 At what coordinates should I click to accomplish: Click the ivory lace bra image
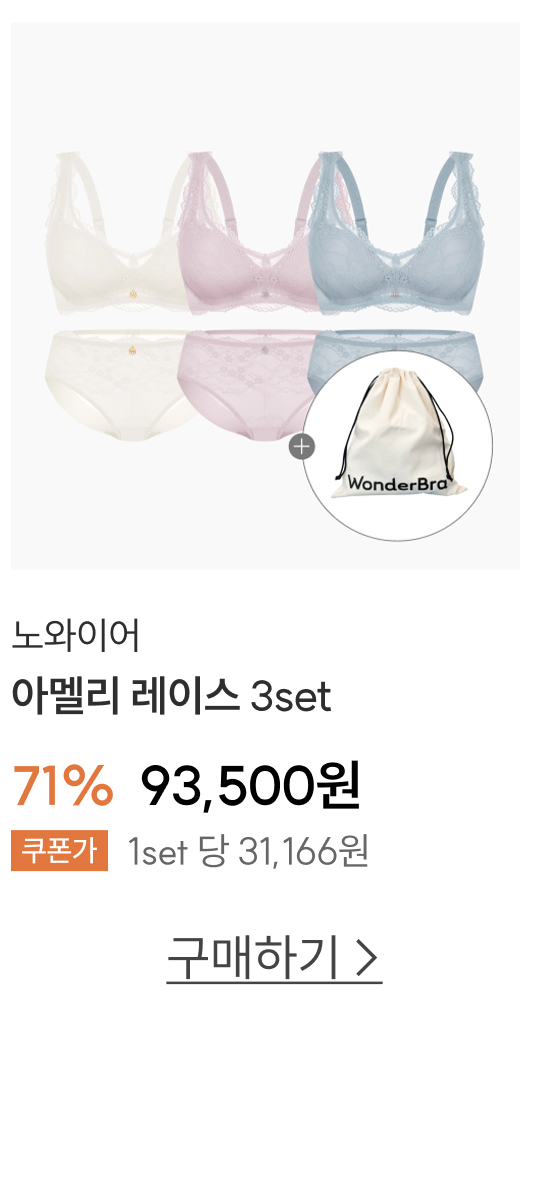[118, 233]
